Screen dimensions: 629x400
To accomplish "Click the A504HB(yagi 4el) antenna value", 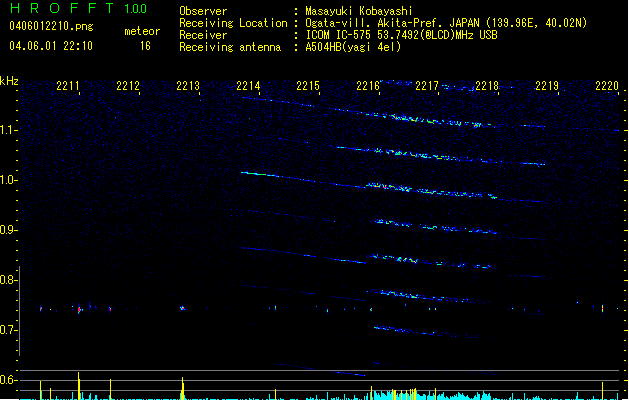I will pos(353,47).
